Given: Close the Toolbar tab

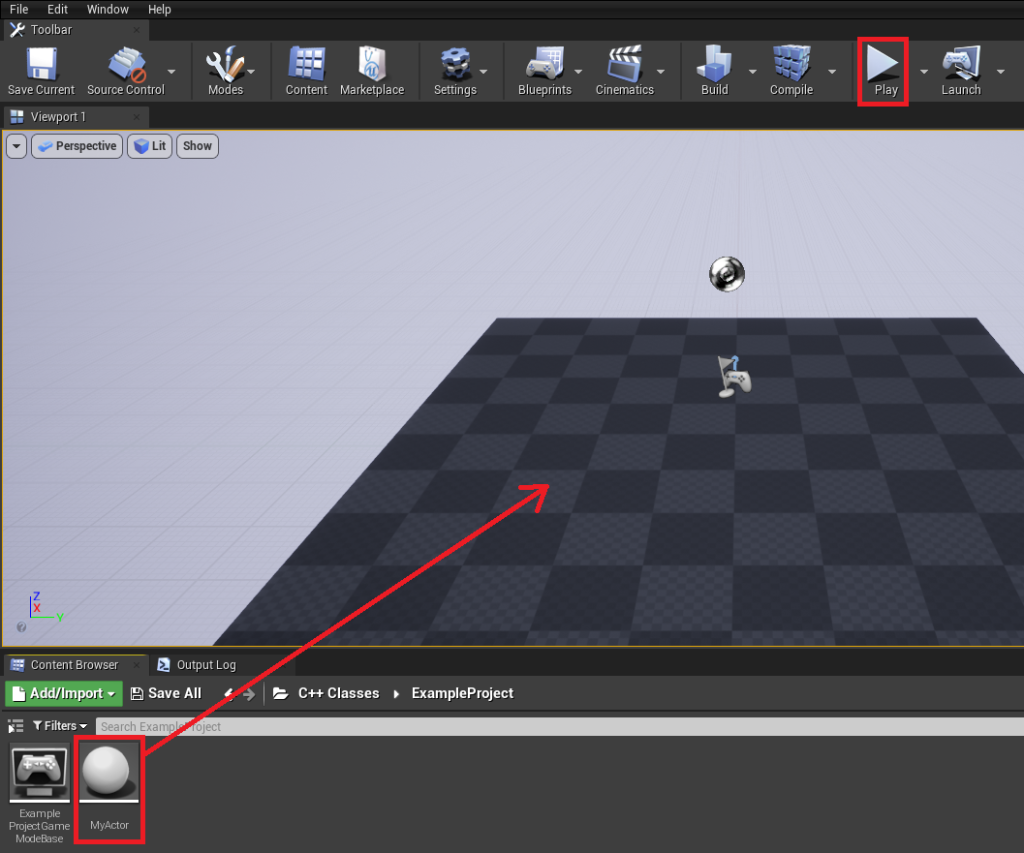Looking at the screenshot, I should [x=136, y=29].
